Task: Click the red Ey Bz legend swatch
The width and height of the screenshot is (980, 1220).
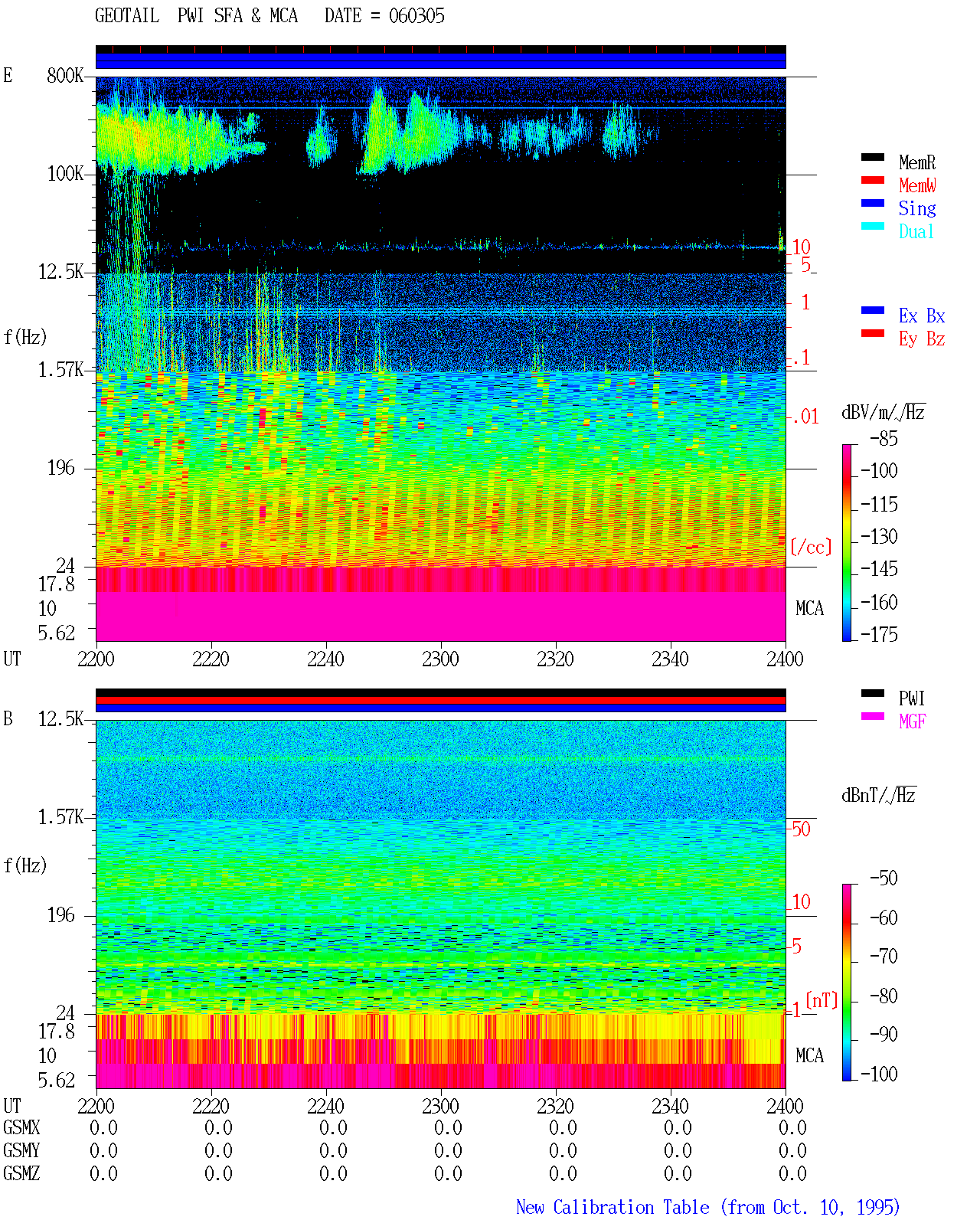Action: pos(873,333)
